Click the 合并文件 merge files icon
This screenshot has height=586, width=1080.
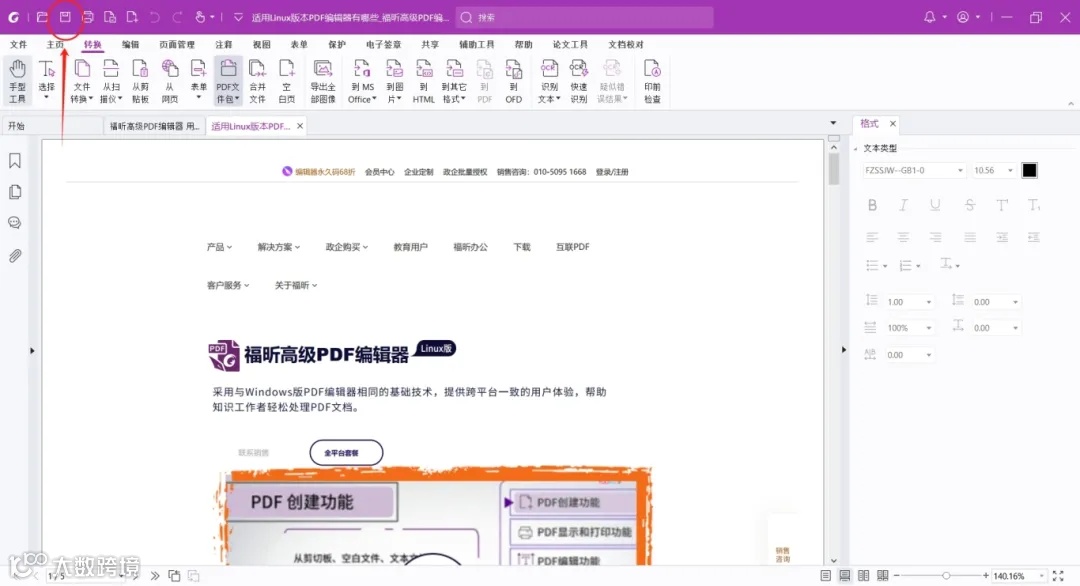point(258,81)
